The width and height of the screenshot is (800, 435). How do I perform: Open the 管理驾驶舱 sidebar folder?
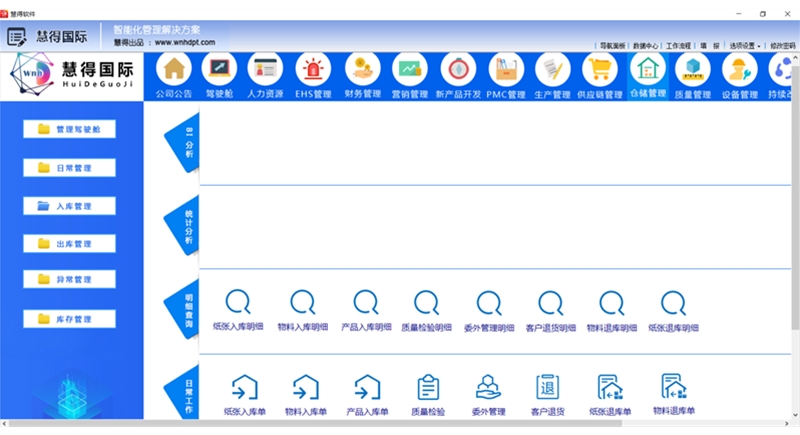[x=69, y=129]
